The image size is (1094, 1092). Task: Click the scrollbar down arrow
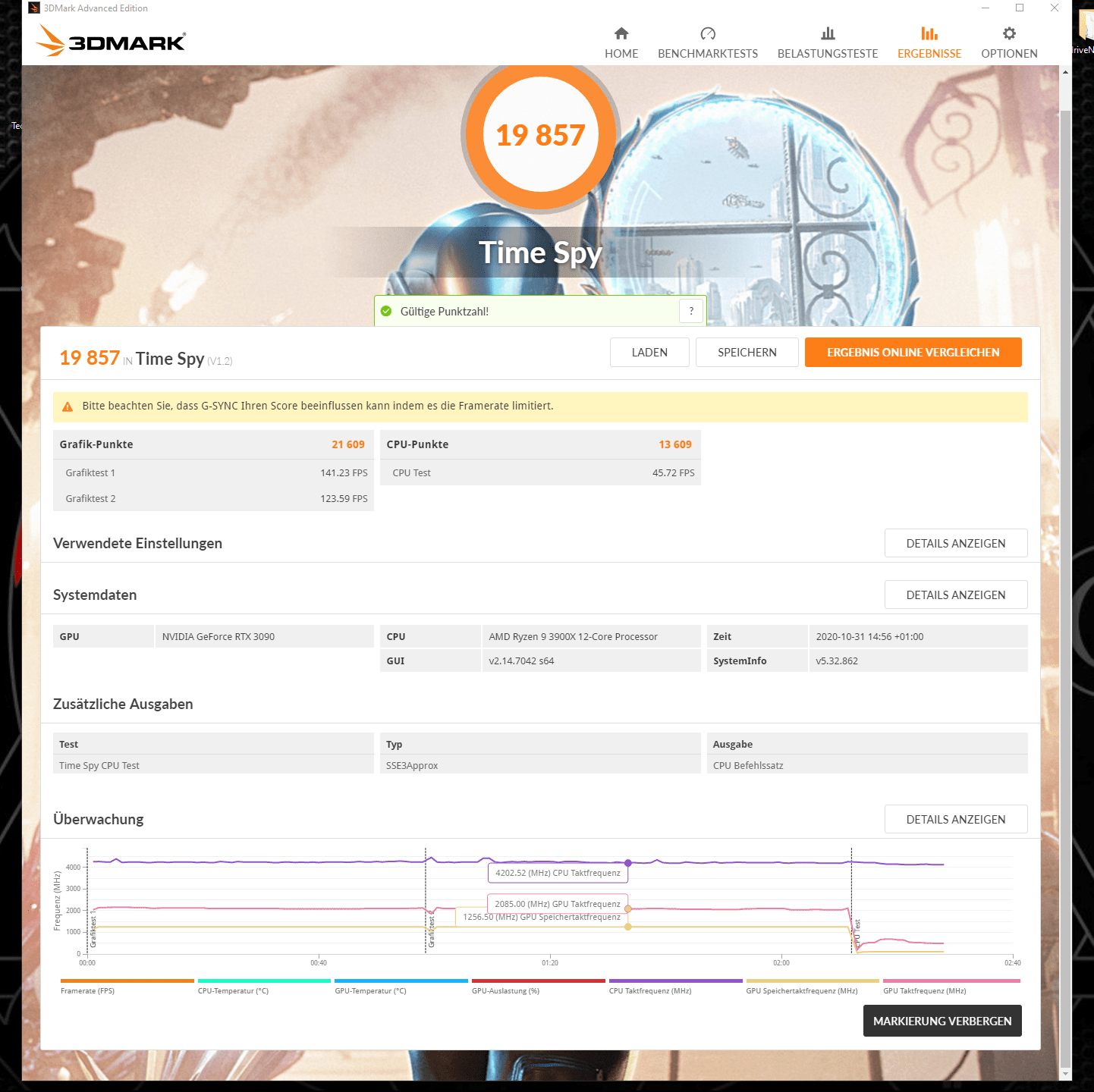point(1065,1074)
